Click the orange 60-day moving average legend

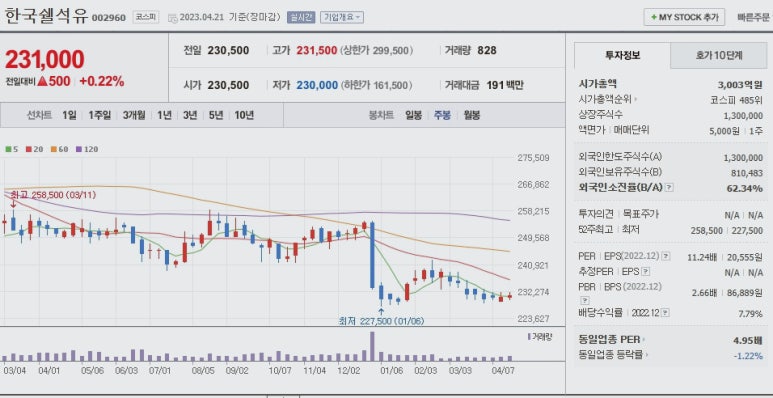click(59, 149)
